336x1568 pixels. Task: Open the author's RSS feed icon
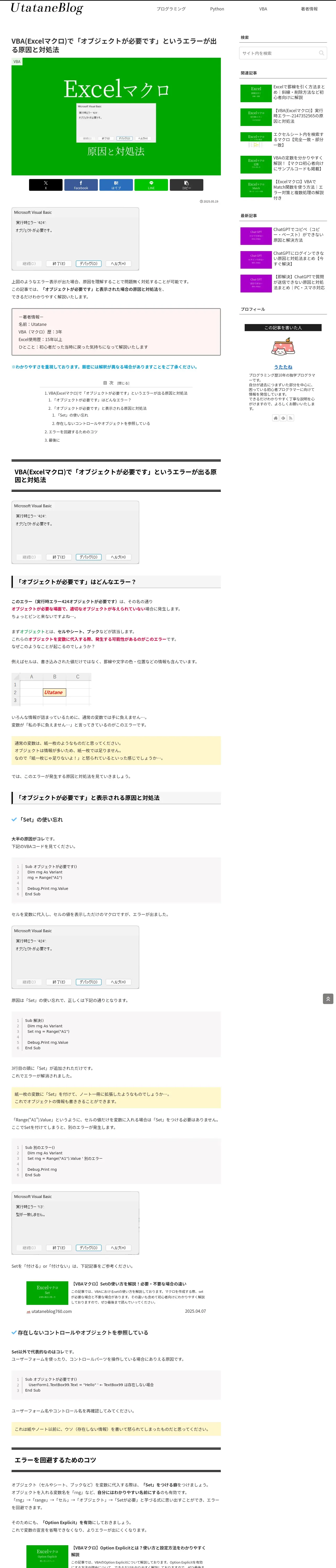[291, 418]
